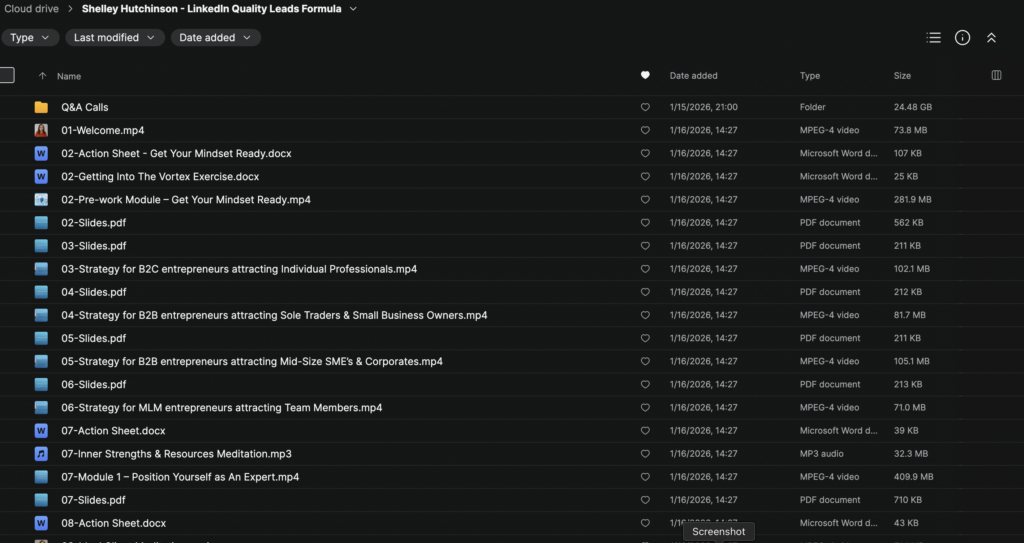The image size is (1024, 543).
Task: Click the Q&A Calls folder icon
Action: 41,107
